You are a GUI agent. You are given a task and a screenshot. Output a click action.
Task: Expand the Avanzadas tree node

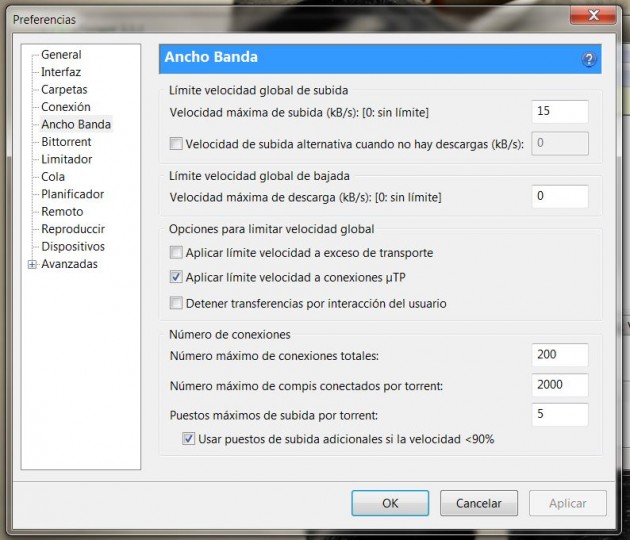tap(33, 265)
